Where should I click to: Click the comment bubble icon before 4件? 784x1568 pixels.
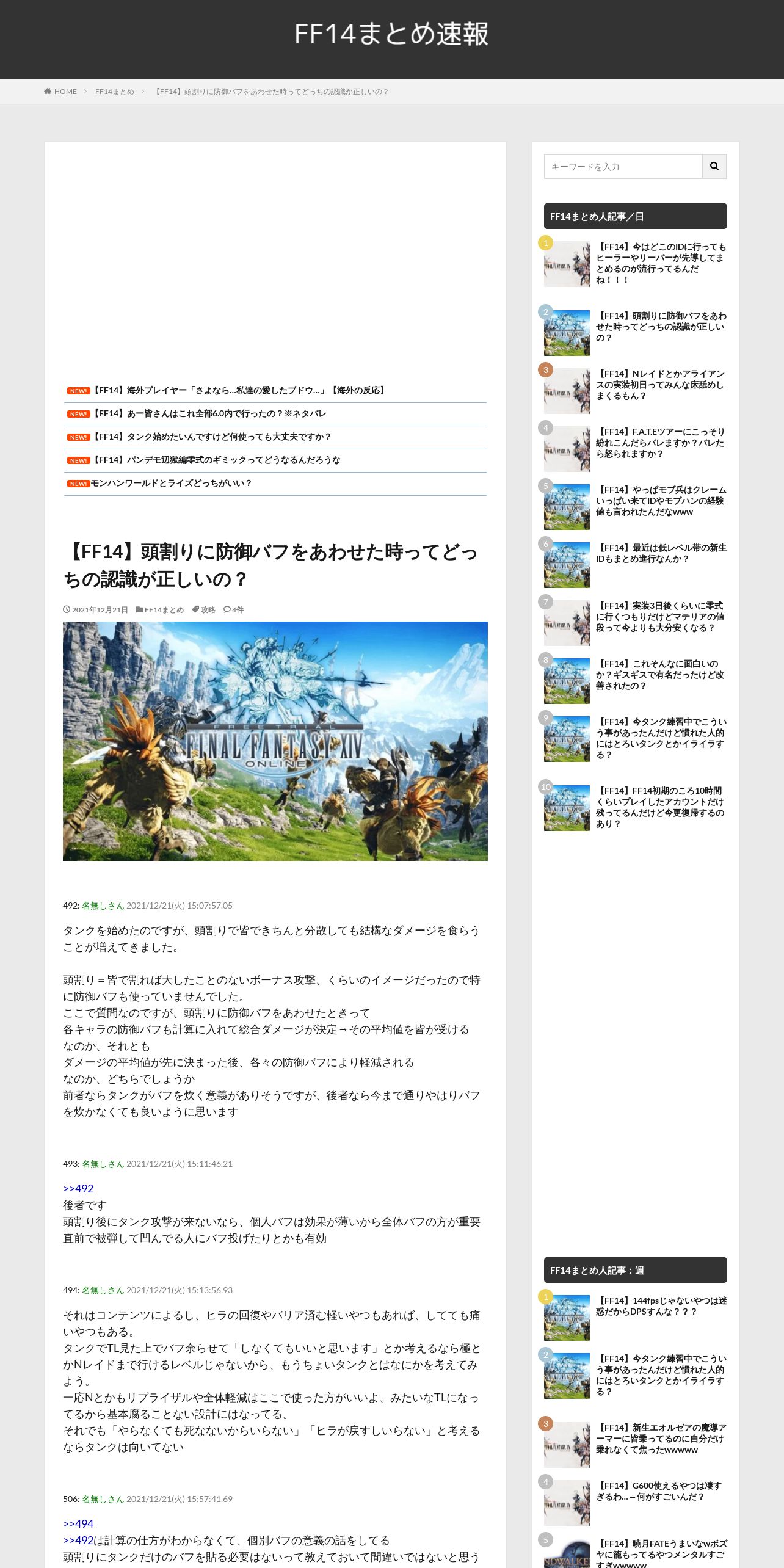pyautogui.click(x=227, y=609)
